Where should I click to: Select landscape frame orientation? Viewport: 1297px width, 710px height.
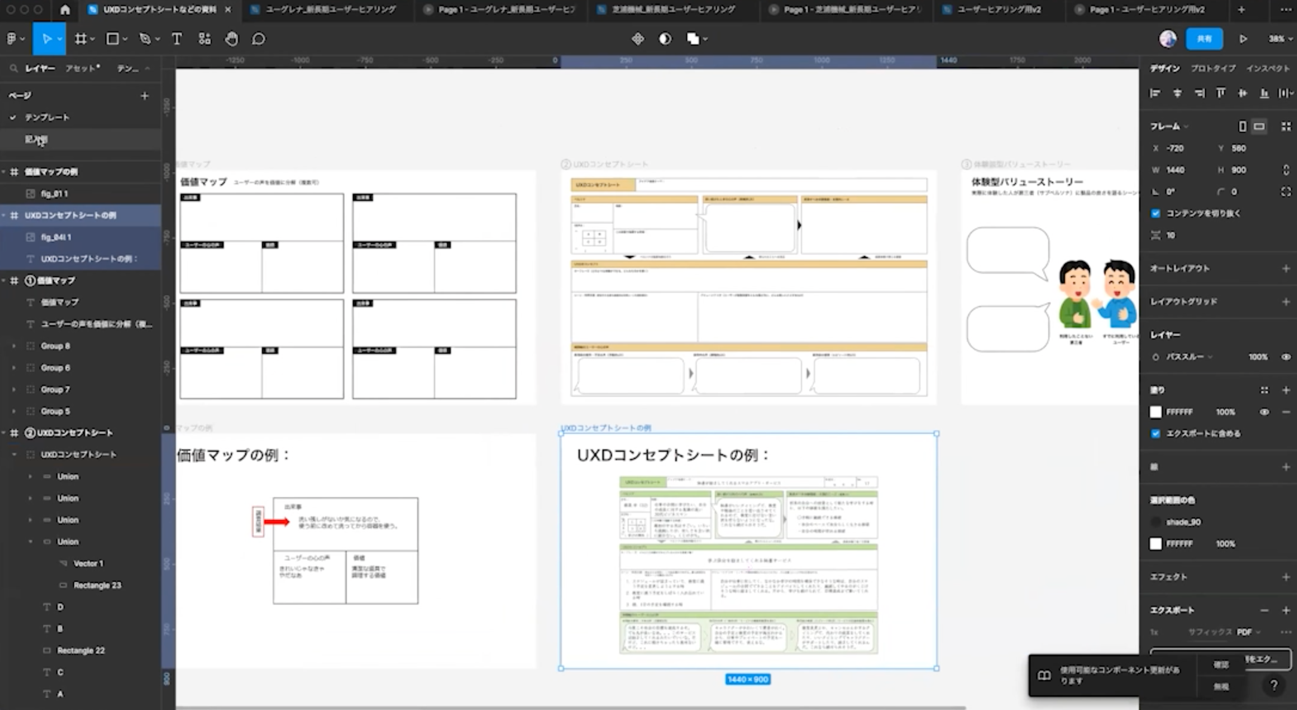[x=1259, y=127]
